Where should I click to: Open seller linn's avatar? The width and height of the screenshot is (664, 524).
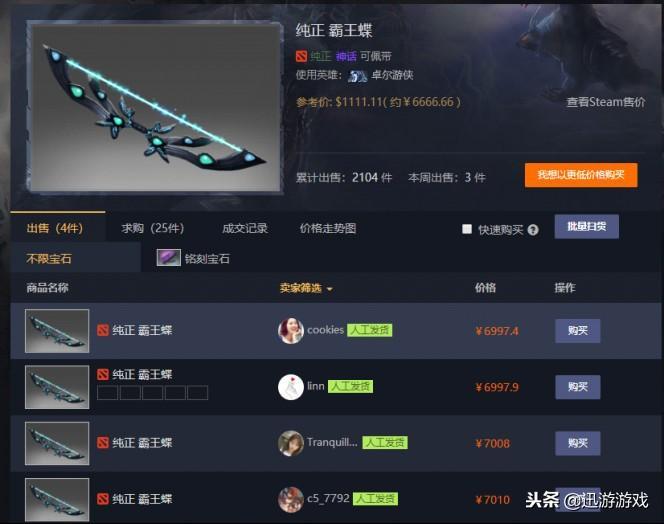coord(291,387)
